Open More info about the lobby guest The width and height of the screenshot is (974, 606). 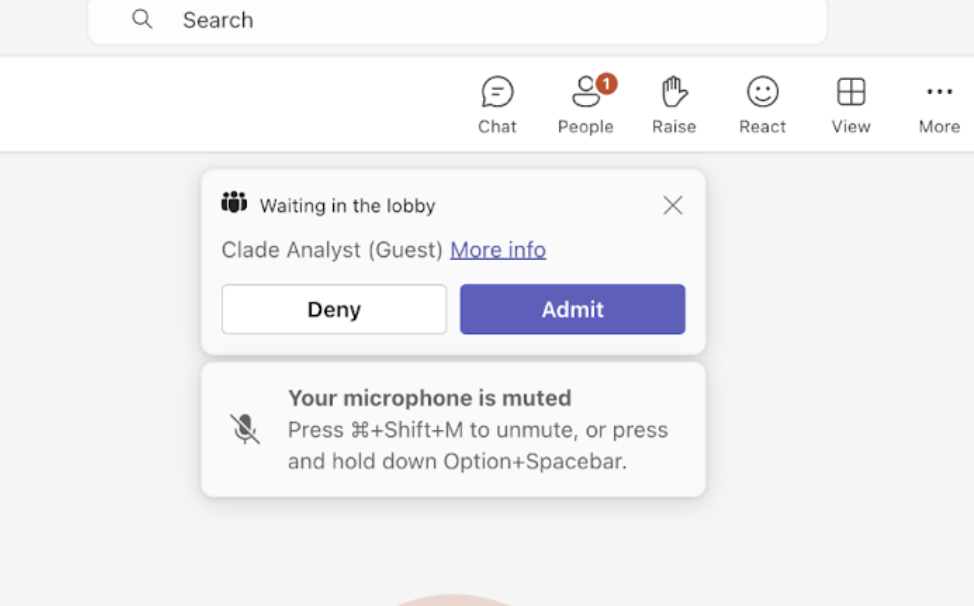pos(498,250)
